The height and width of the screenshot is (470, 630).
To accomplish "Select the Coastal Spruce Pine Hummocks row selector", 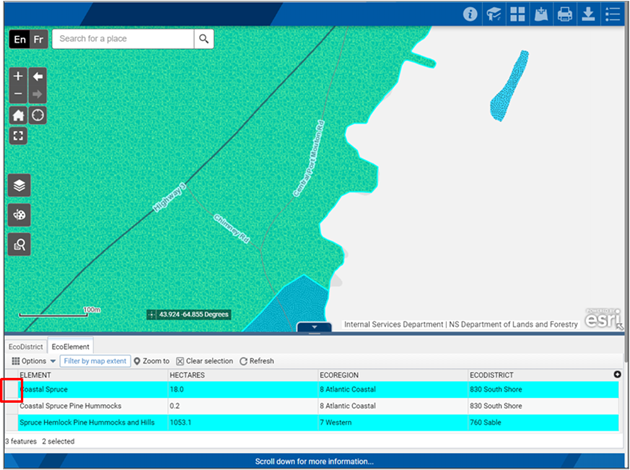I will [x=12, y=406].
